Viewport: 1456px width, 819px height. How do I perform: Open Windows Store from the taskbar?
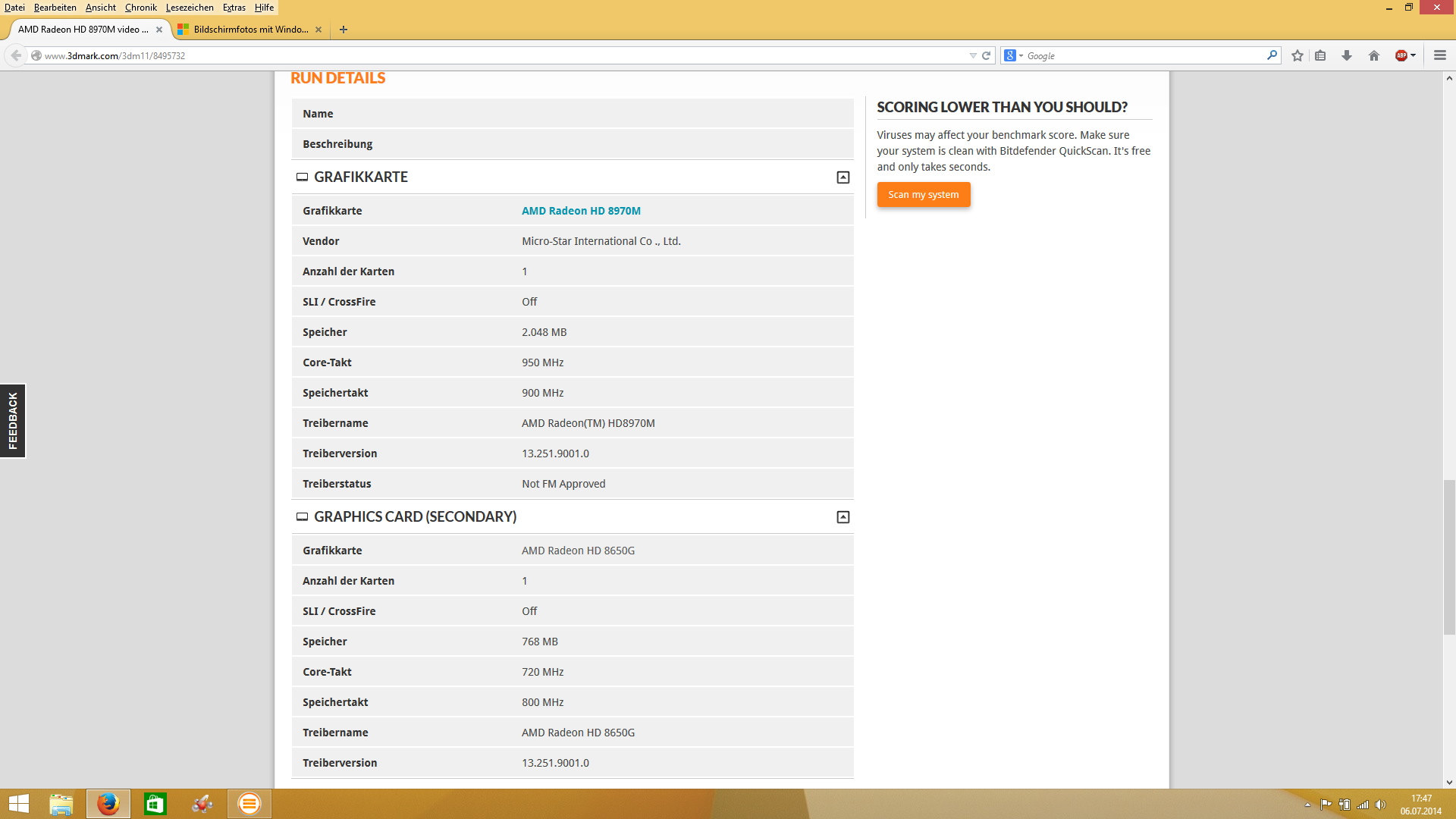(x=155, y=803)
